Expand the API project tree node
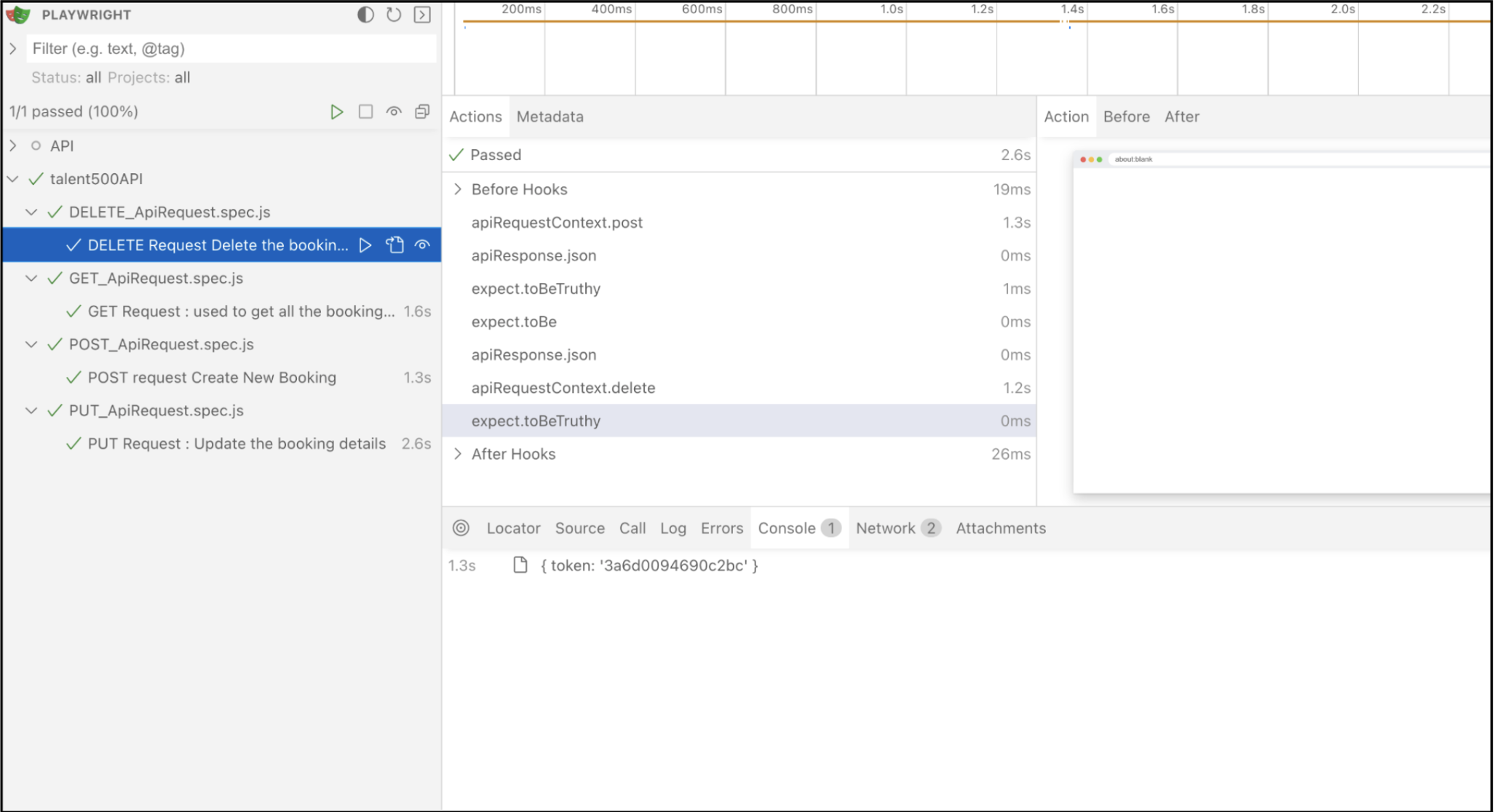The width and height of the screenshot is (1495, 812). click(x=13, y=146)
